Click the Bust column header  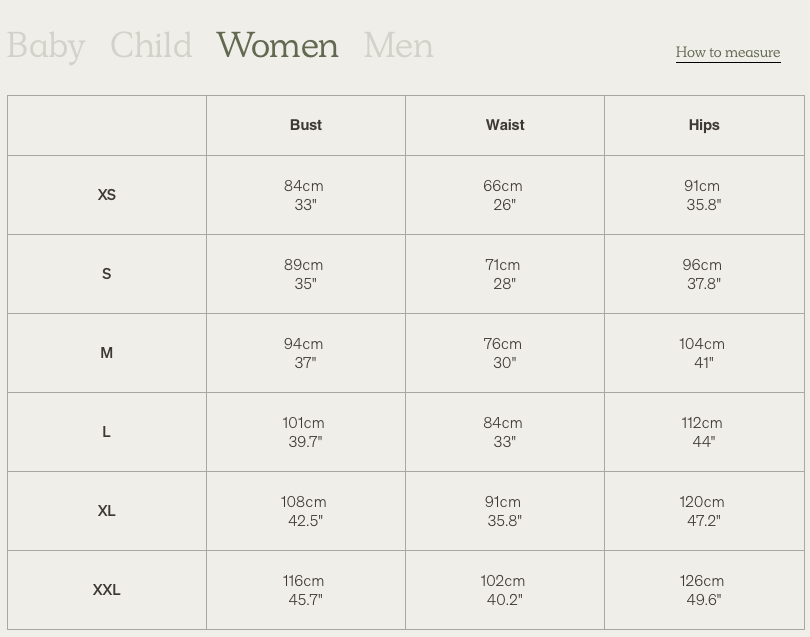[306, 125]
